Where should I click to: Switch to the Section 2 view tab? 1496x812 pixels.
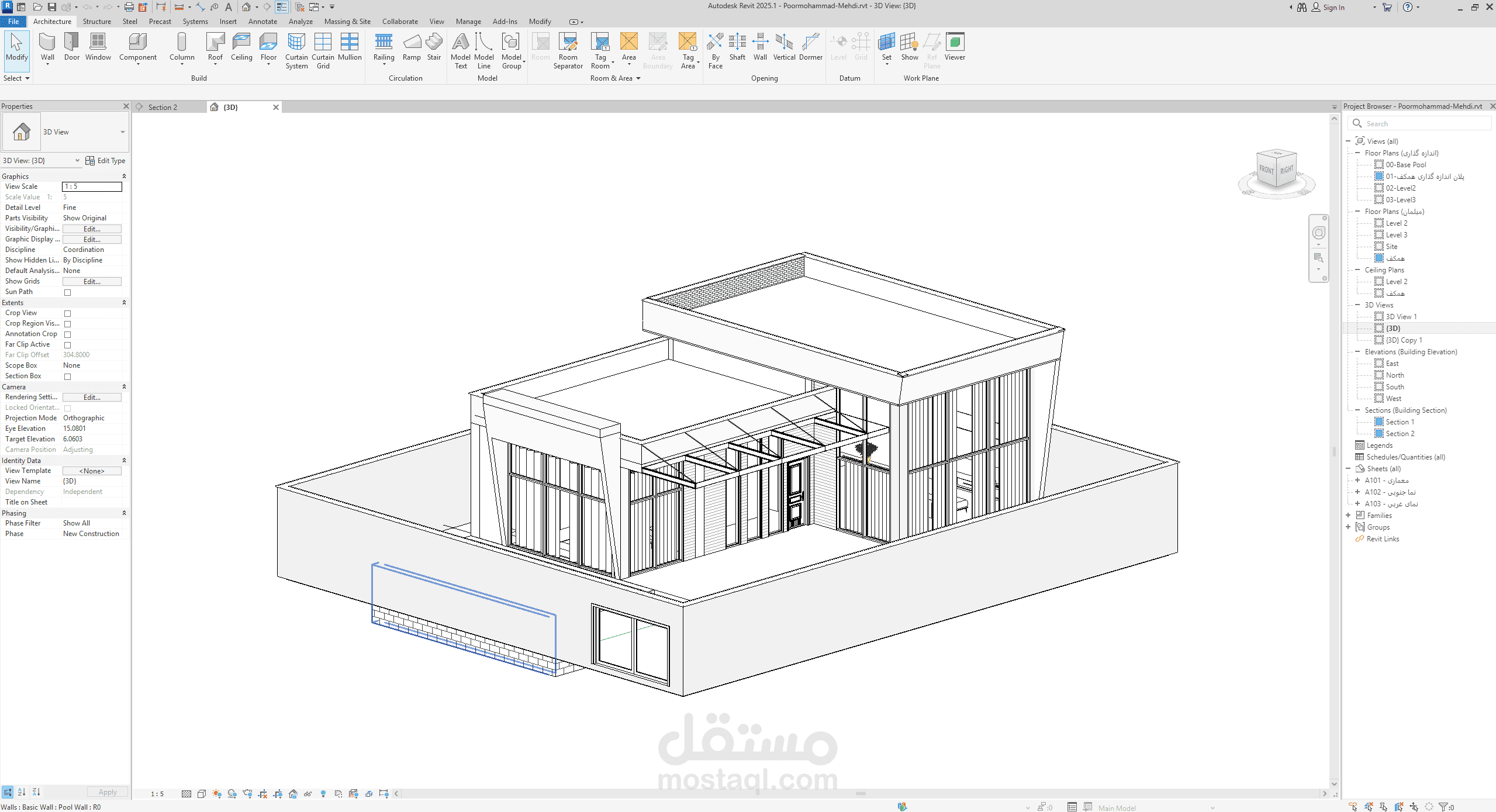[163, 107]
